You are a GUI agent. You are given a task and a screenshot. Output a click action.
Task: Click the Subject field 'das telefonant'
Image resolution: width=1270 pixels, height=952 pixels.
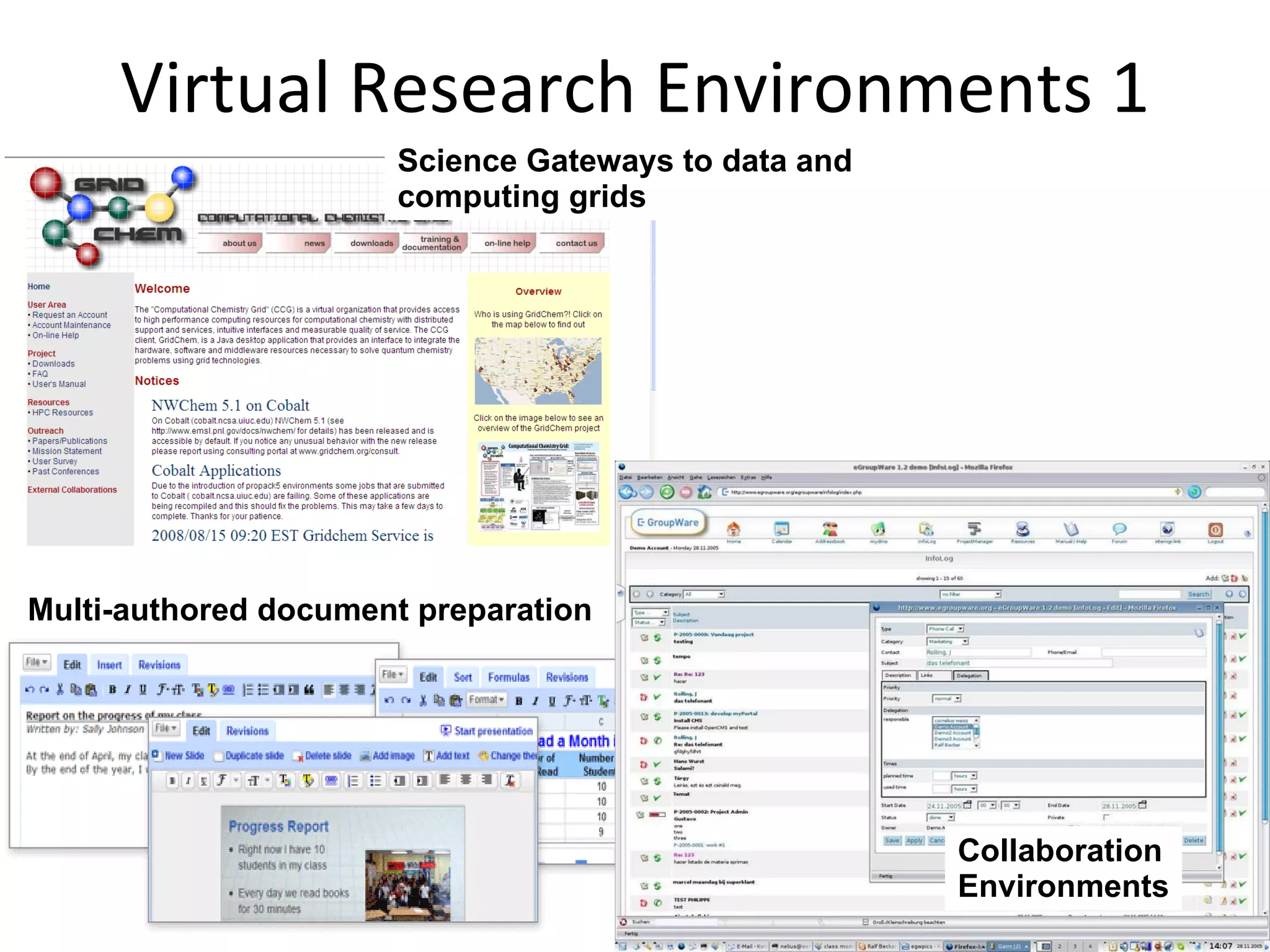point(1019,663)
